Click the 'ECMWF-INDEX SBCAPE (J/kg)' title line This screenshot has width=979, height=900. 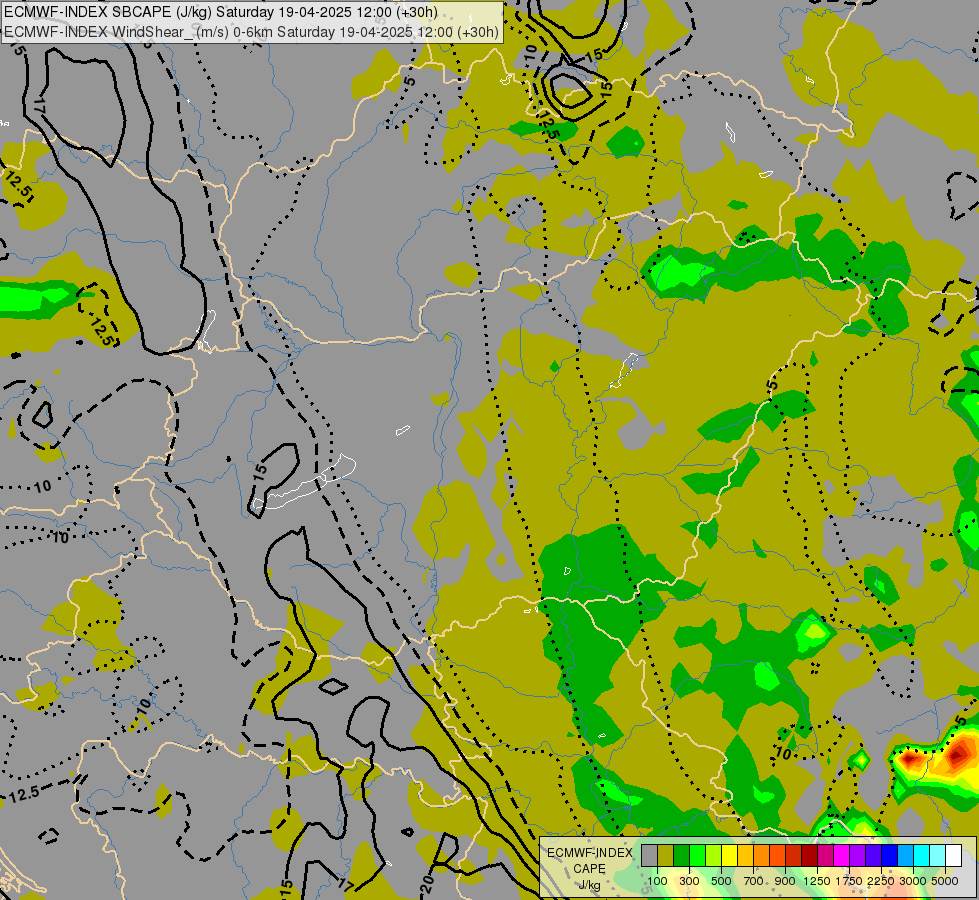(x=221, y=12)
